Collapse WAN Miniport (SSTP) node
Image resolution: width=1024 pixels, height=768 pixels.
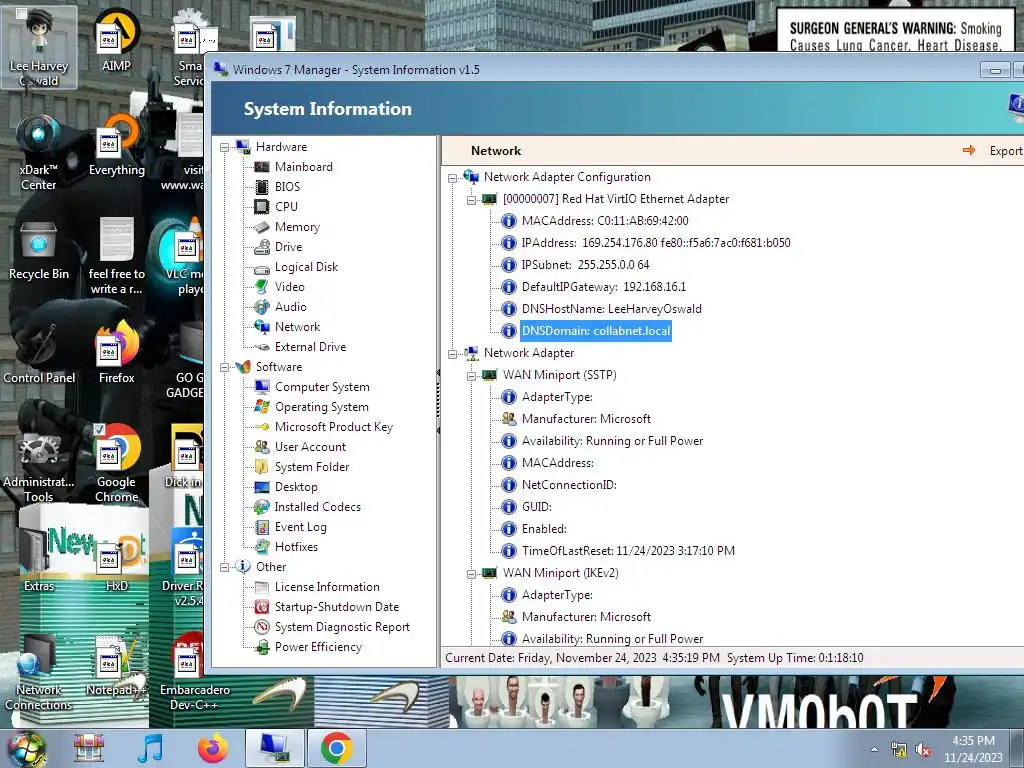pos(471,376)
